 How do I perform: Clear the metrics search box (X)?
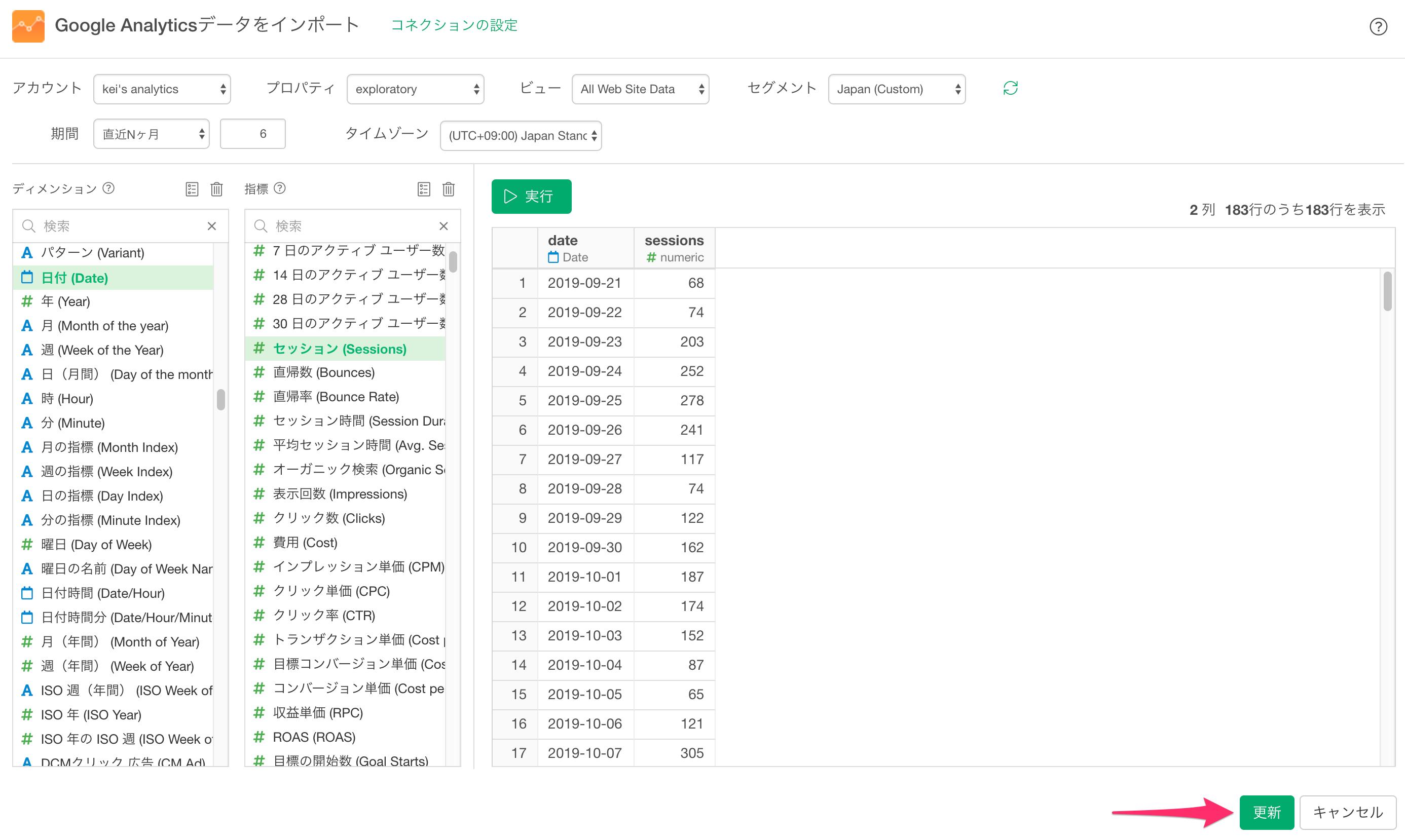point(443,226)
